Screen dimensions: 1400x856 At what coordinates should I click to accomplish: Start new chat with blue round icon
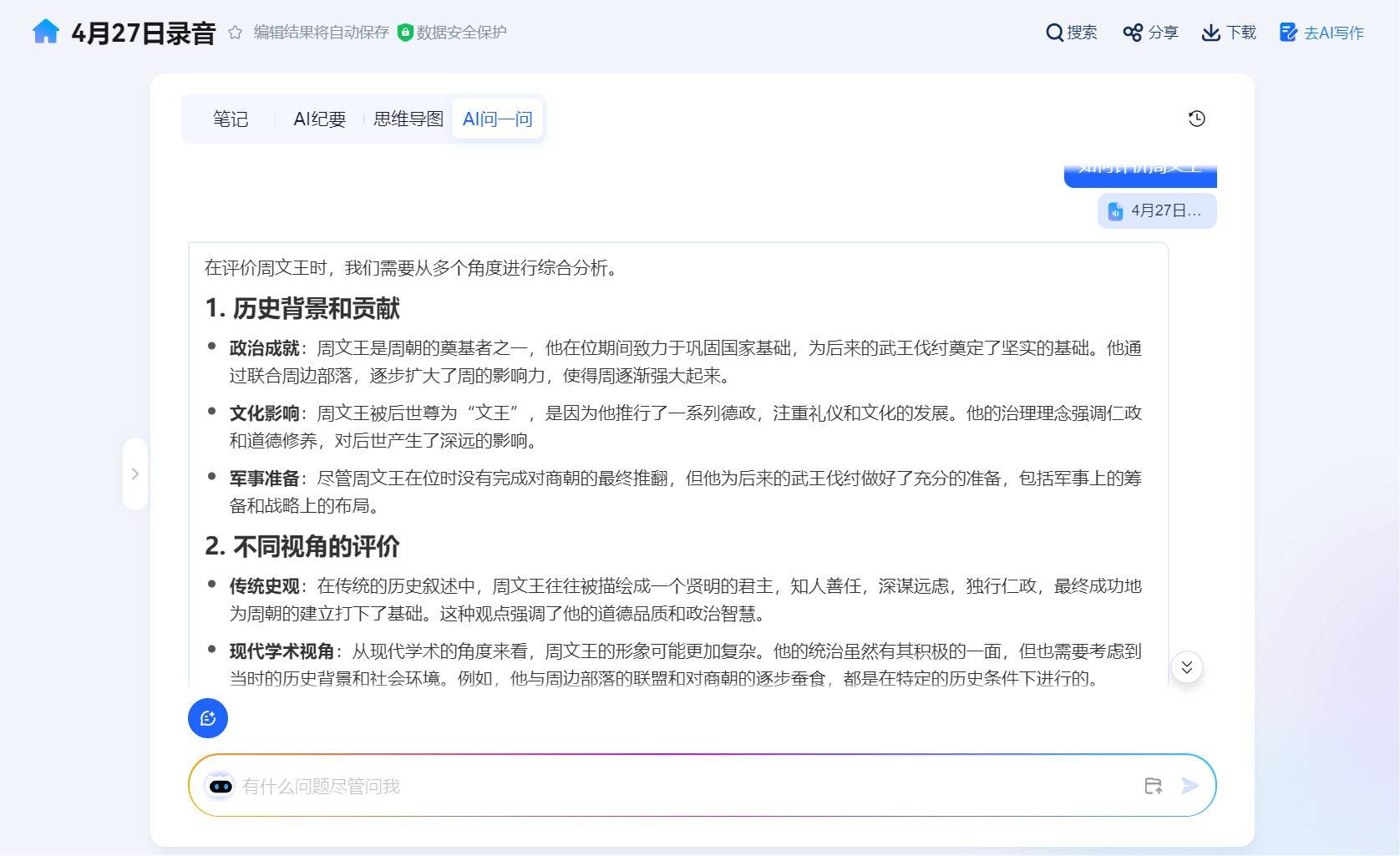point(208,718)
